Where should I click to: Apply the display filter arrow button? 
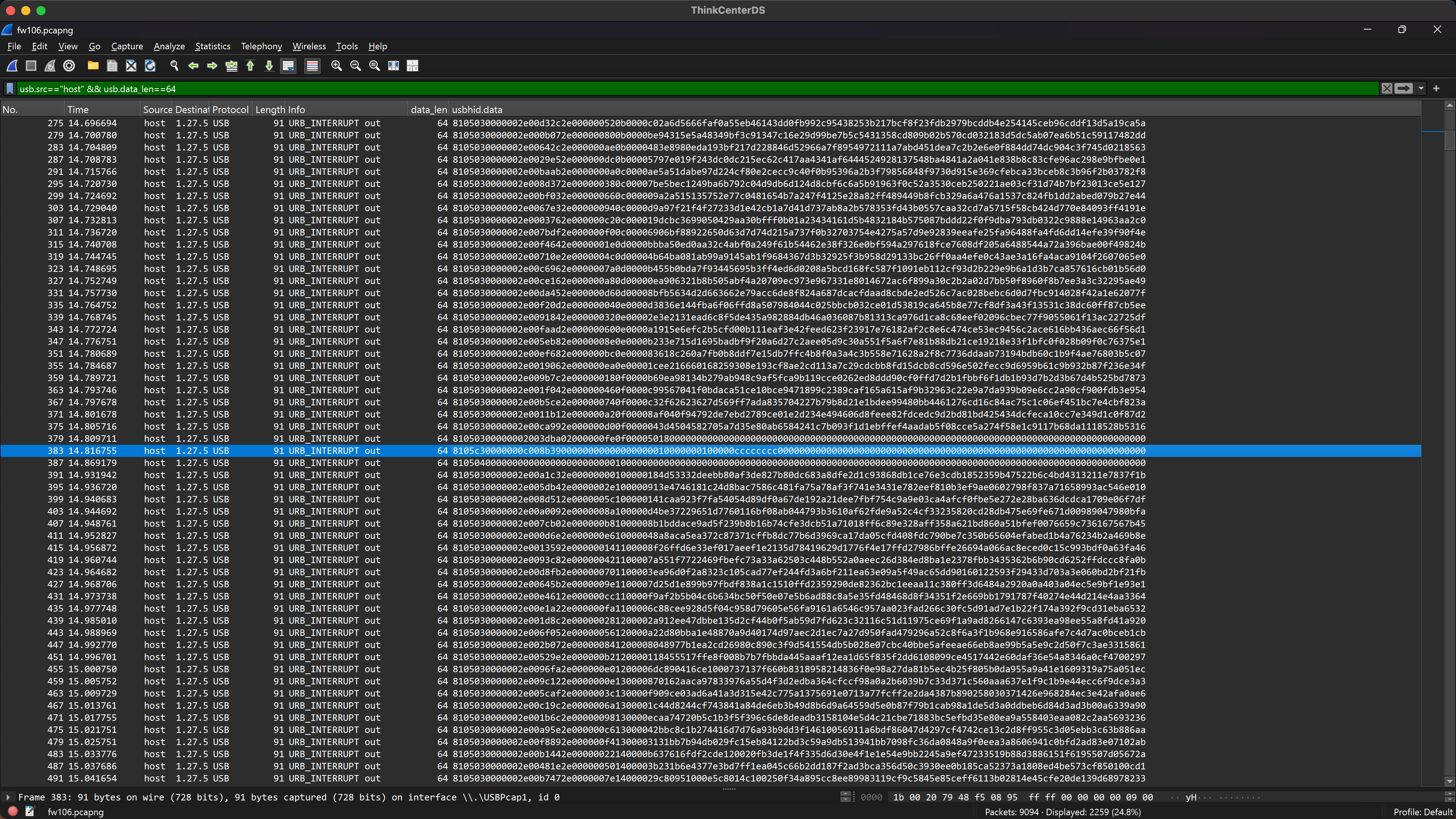(x=1403, y=89)
